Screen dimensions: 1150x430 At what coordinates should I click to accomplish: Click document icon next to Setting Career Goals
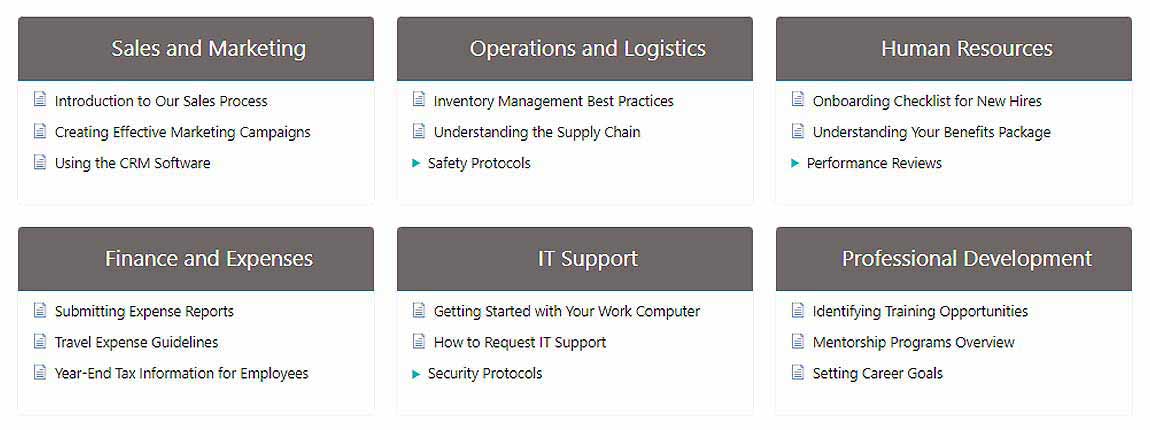click(x=798, y=373)
